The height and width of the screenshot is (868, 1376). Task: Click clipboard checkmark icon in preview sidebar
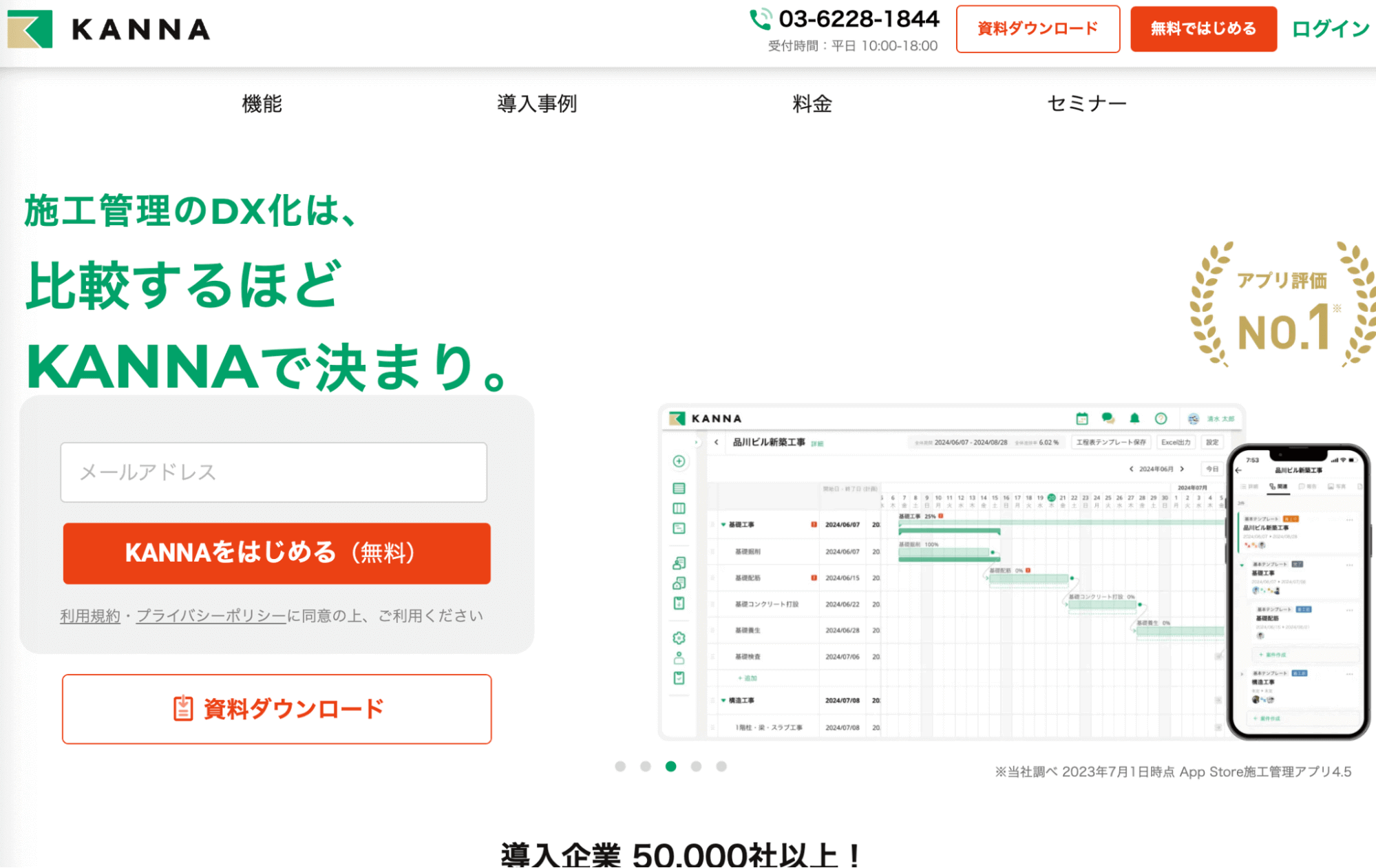pyautogui.click(x=679, y=678)
